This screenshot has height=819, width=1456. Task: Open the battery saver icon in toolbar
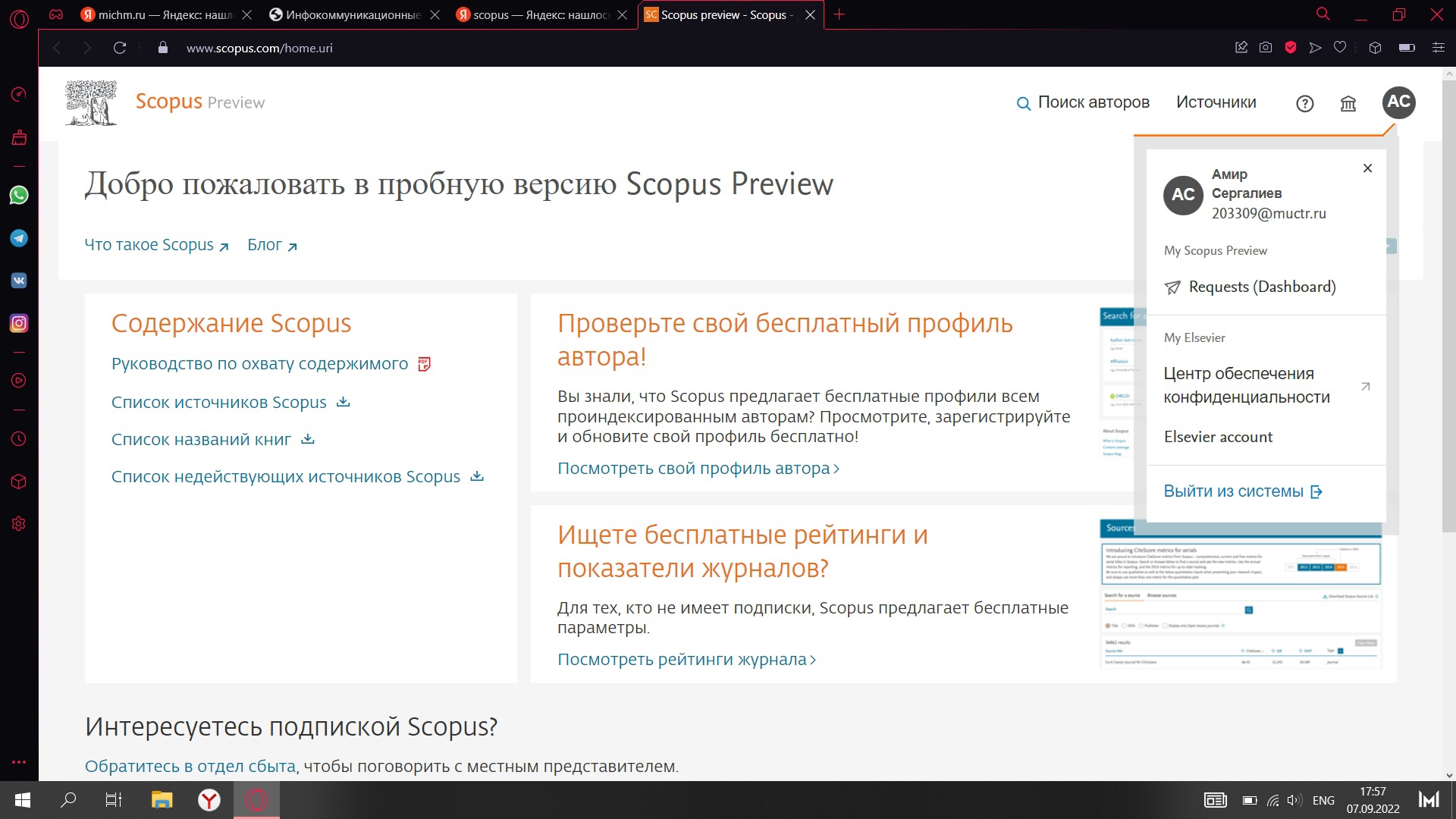[1407, 48]
